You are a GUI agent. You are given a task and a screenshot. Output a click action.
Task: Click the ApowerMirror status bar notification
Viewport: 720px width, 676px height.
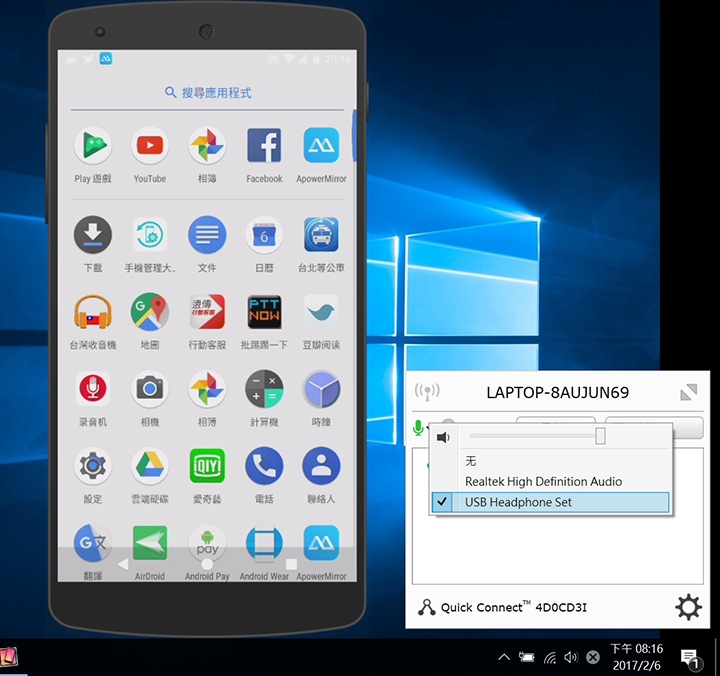106,58
